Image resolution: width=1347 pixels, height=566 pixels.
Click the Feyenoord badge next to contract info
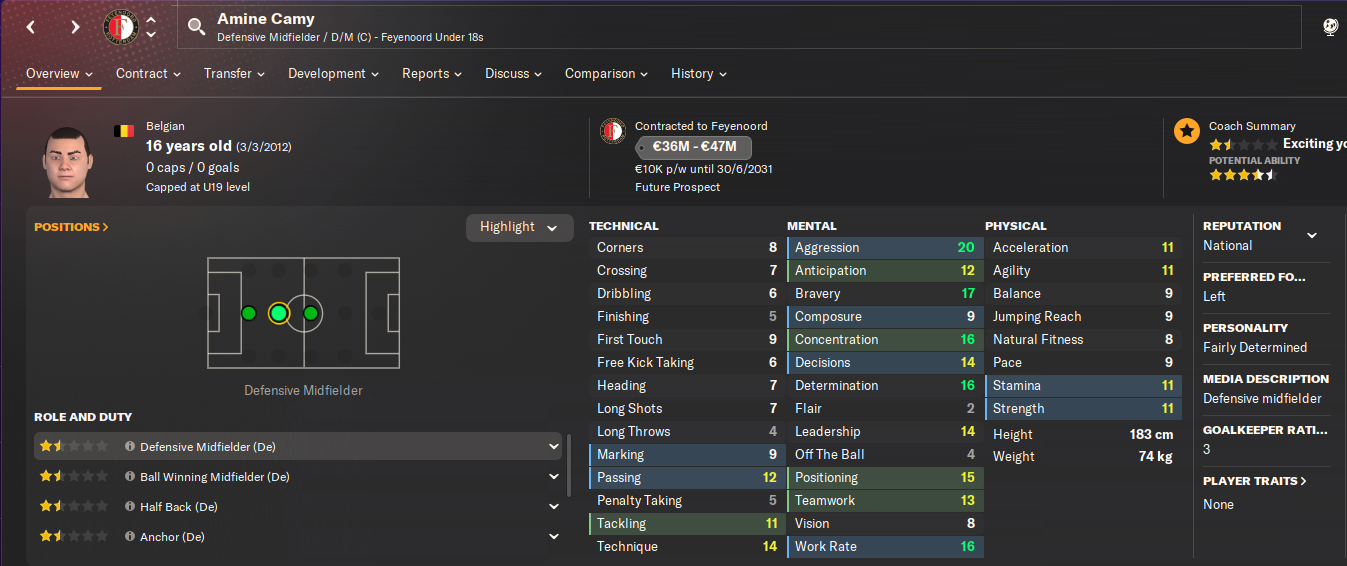tap(613, 131)
